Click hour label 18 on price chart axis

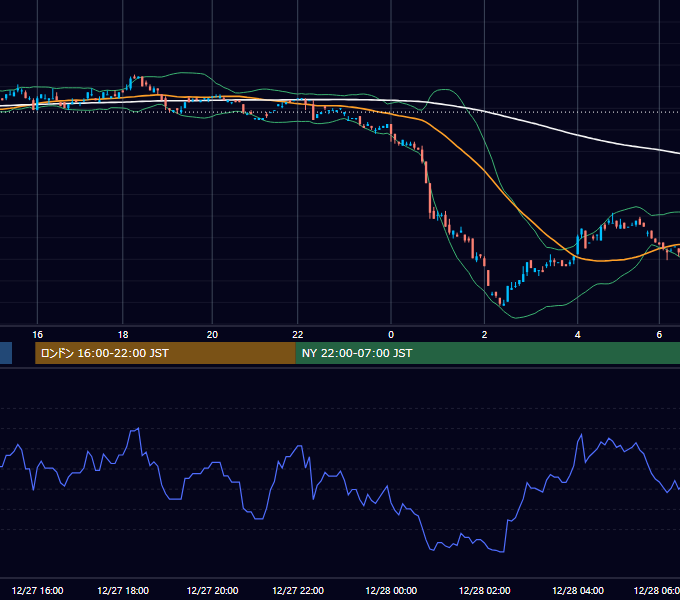click(x=123, y=335)
